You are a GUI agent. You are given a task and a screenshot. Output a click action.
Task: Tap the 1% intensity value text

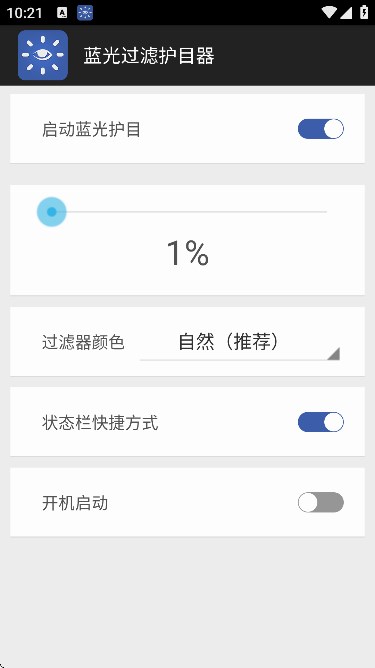coord(188,253)
